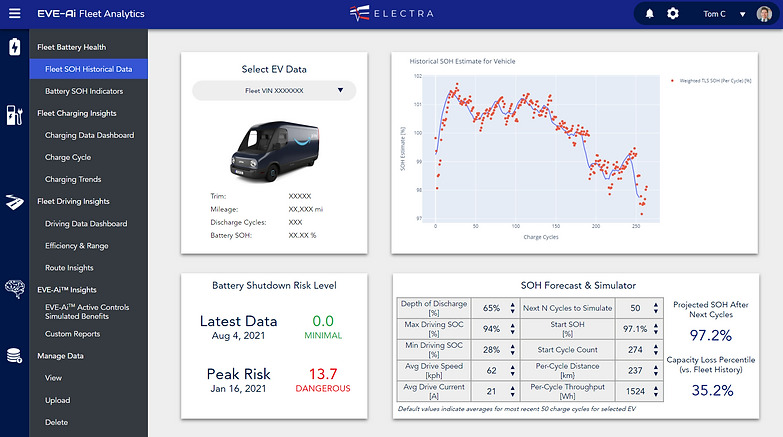Adjust Min Driving SOC stepper arrows
This screenshot has width=783, height=437.
[512, 350]
